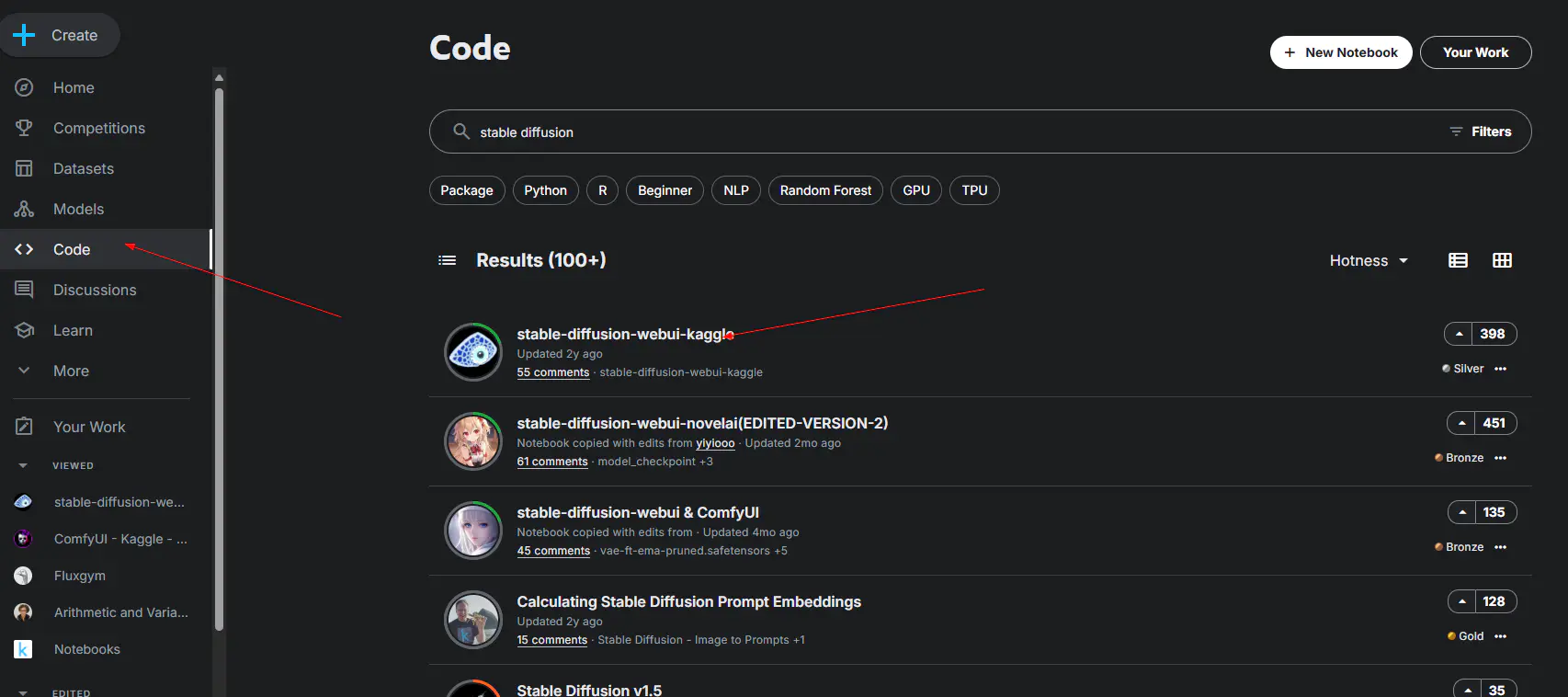Open the Hotness sort dropdown
This screenshot has height=697, width=1568.
click(x=1369, y=260)
